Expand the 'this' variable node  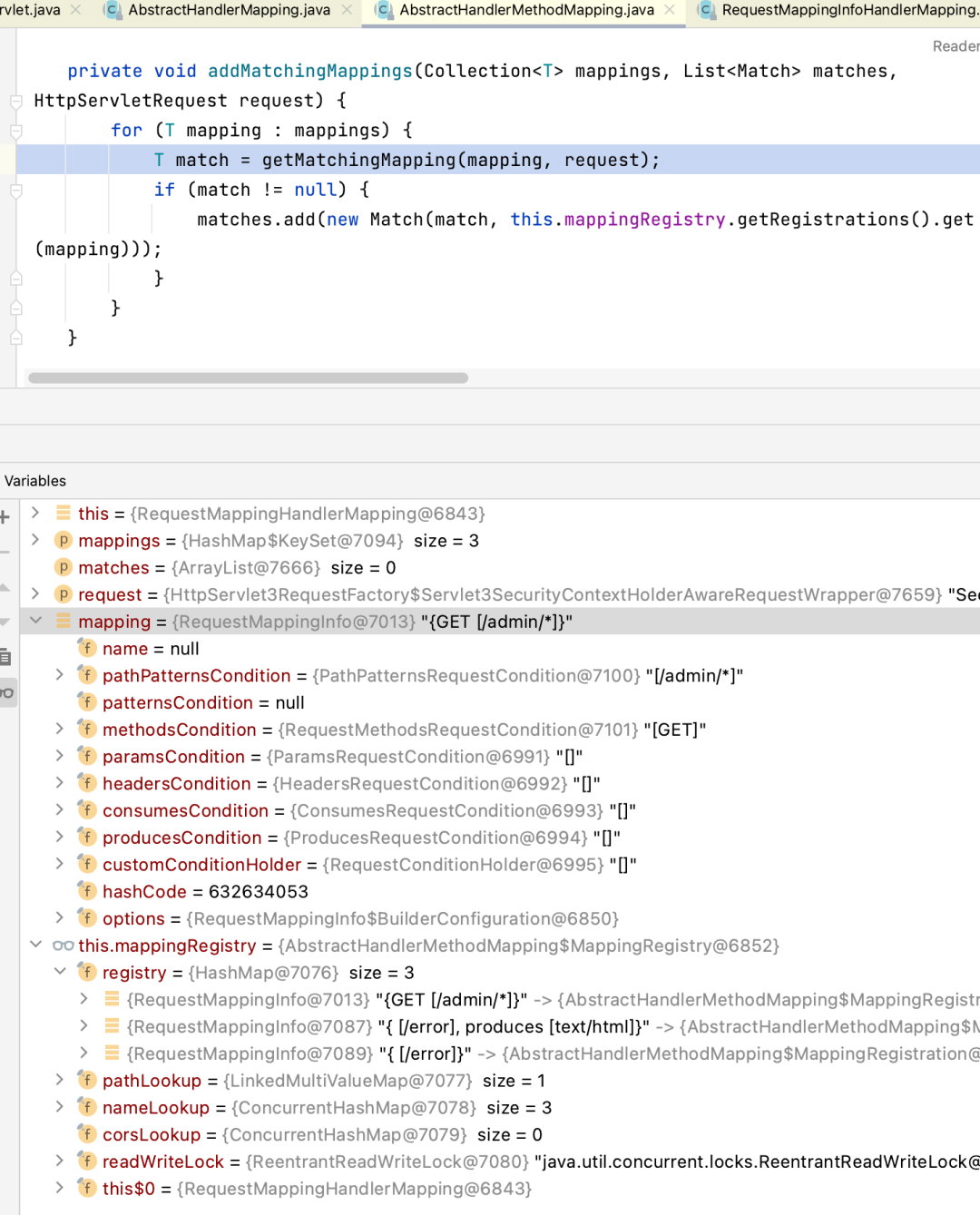[35, 513]
